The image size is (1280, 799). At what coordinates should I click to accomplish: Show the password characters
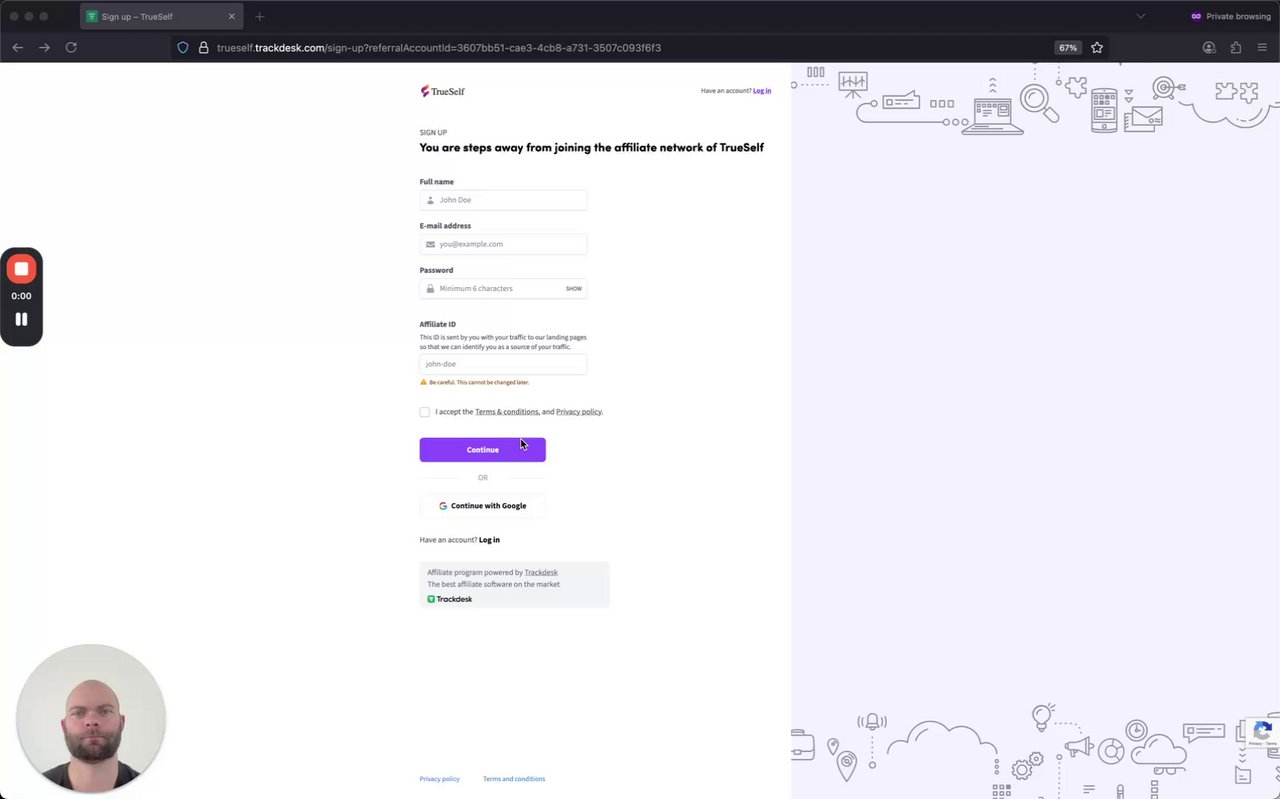point(573,289)
